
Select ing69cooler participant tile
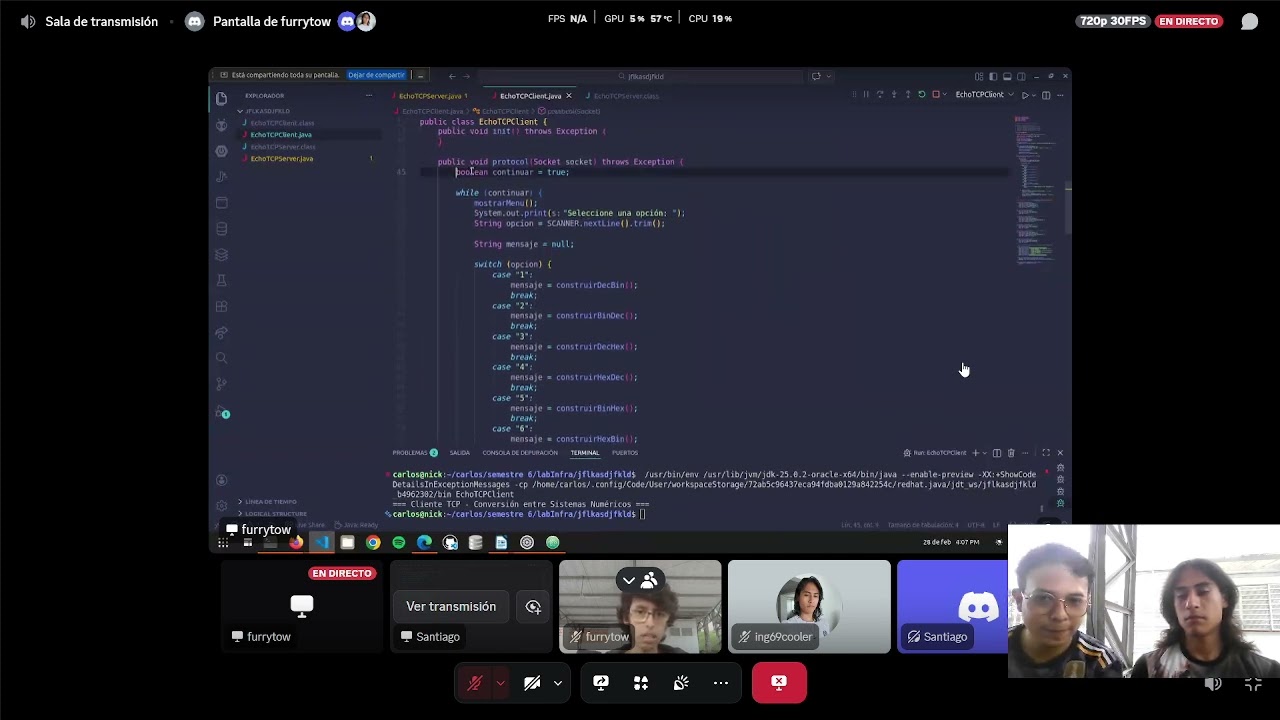[809, 606]
